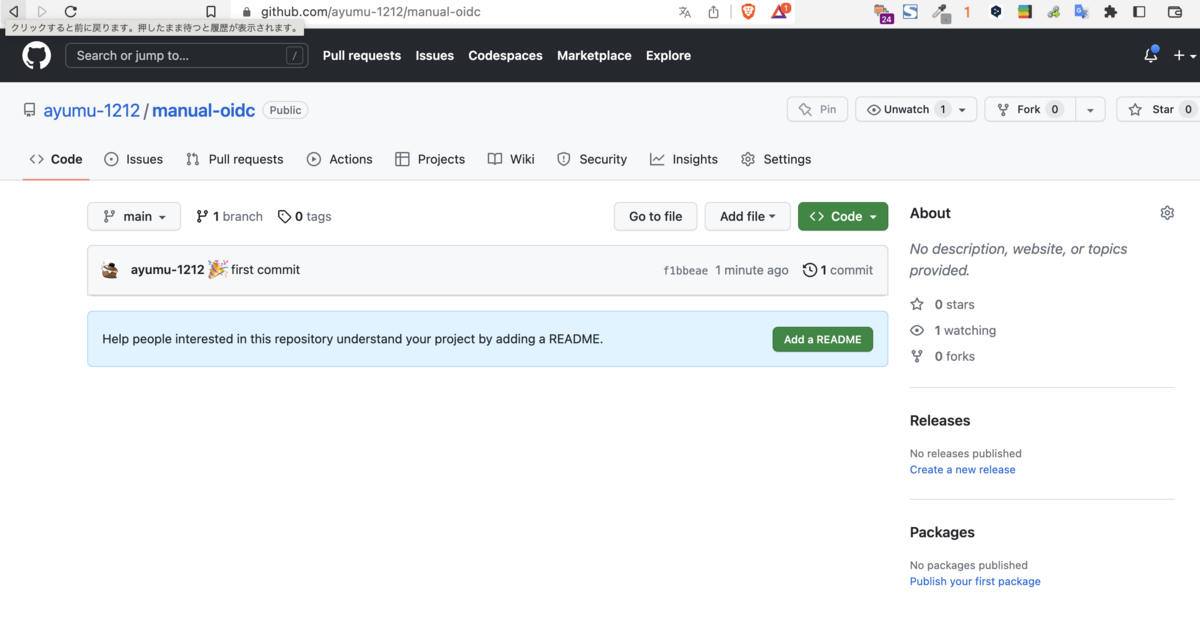
Task: Switch to the Actions tab
Action: pyautogui.click(x=350, y=159)
